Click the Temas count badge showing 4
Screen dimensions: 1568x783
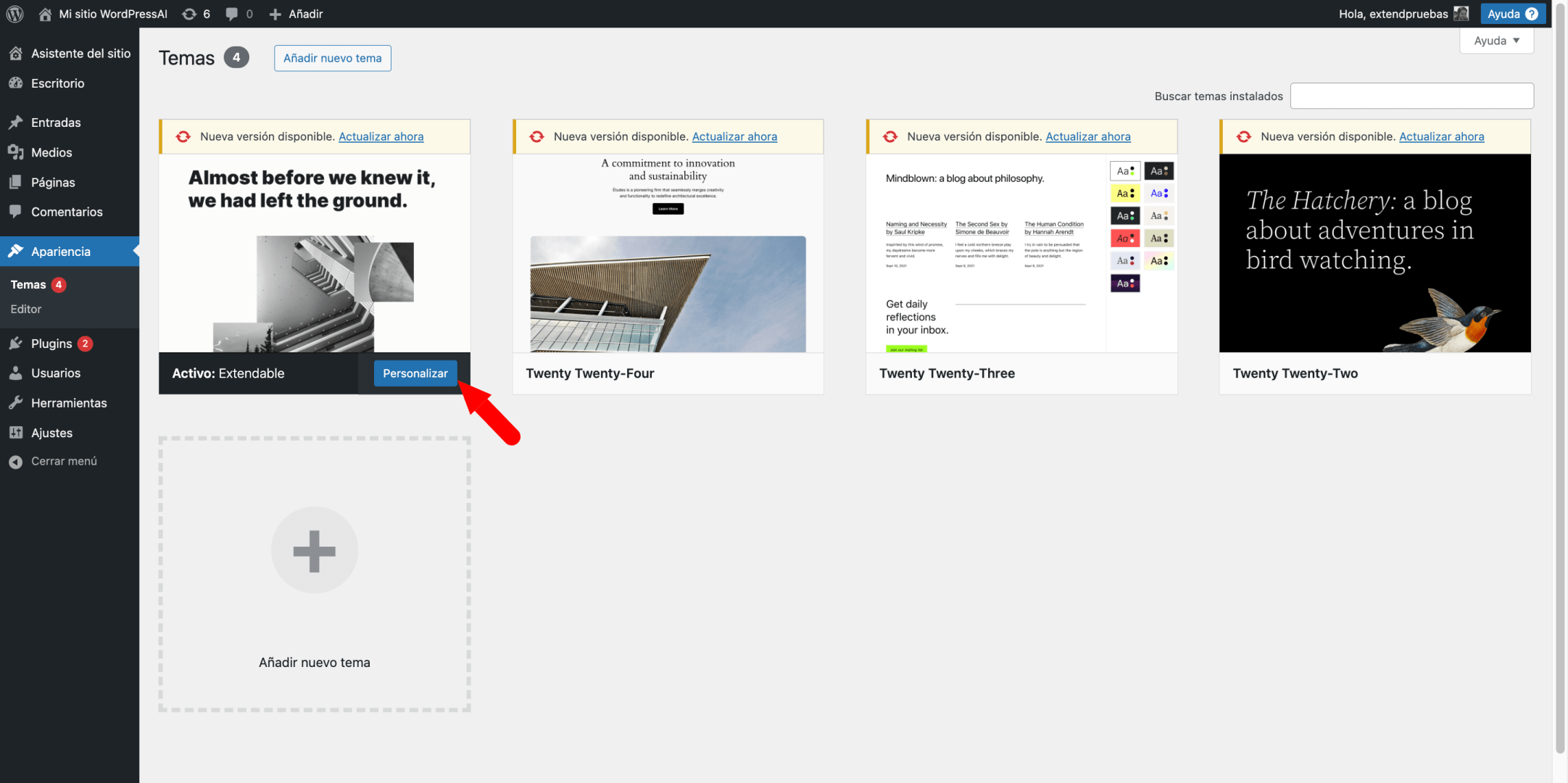tap(236, 57)
